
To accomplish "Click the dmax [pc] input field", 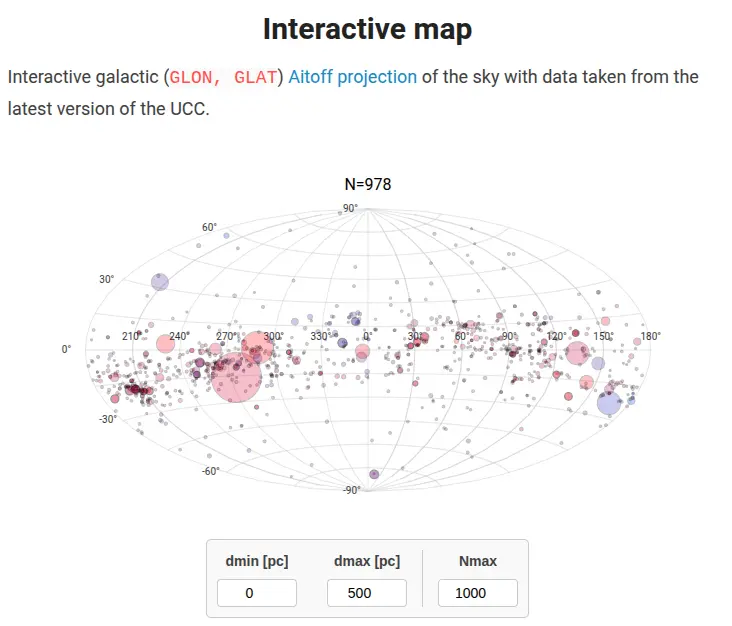I will [x=367, y=593].
